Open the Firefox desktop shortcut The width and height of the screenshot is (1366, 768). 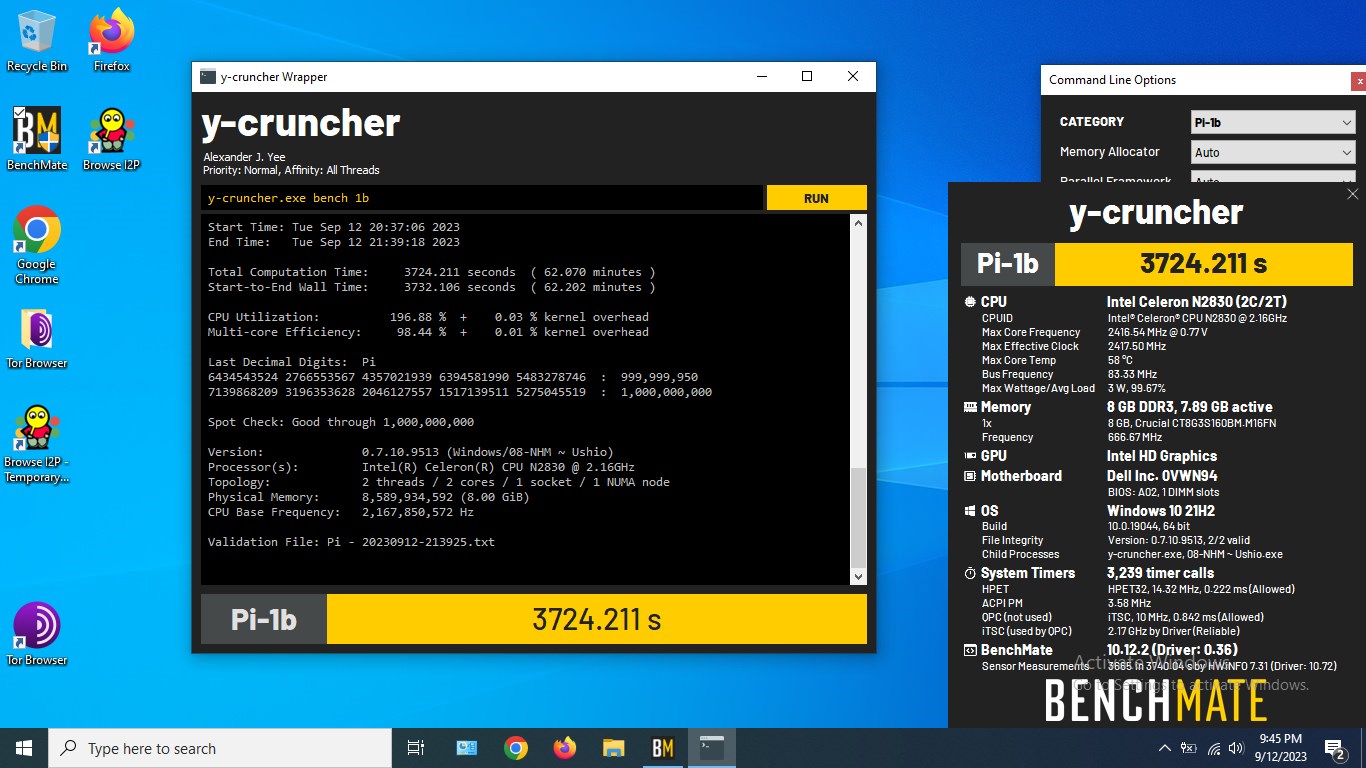(112, 40)
